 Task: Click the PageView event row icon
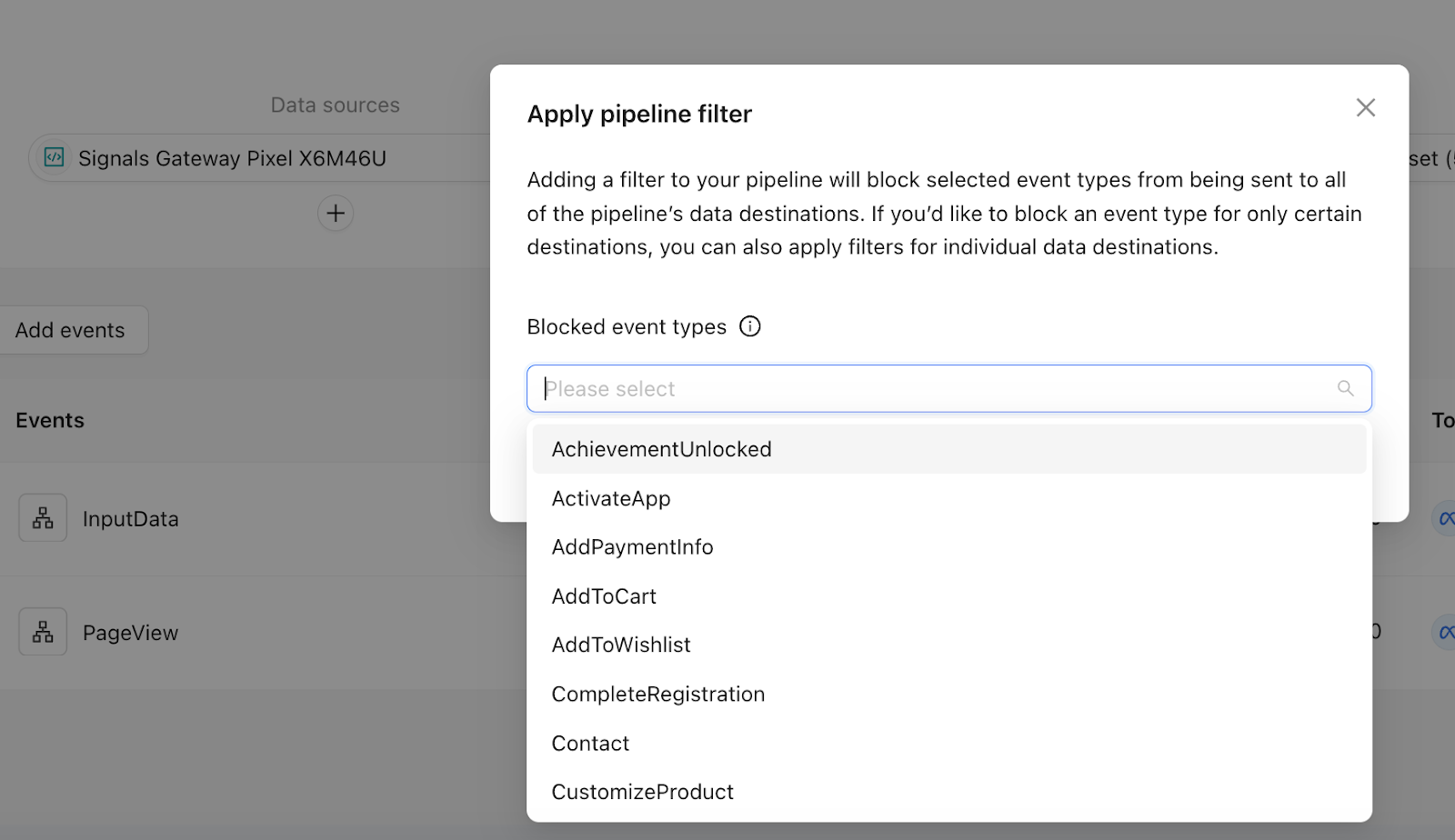tap(43, 632)
